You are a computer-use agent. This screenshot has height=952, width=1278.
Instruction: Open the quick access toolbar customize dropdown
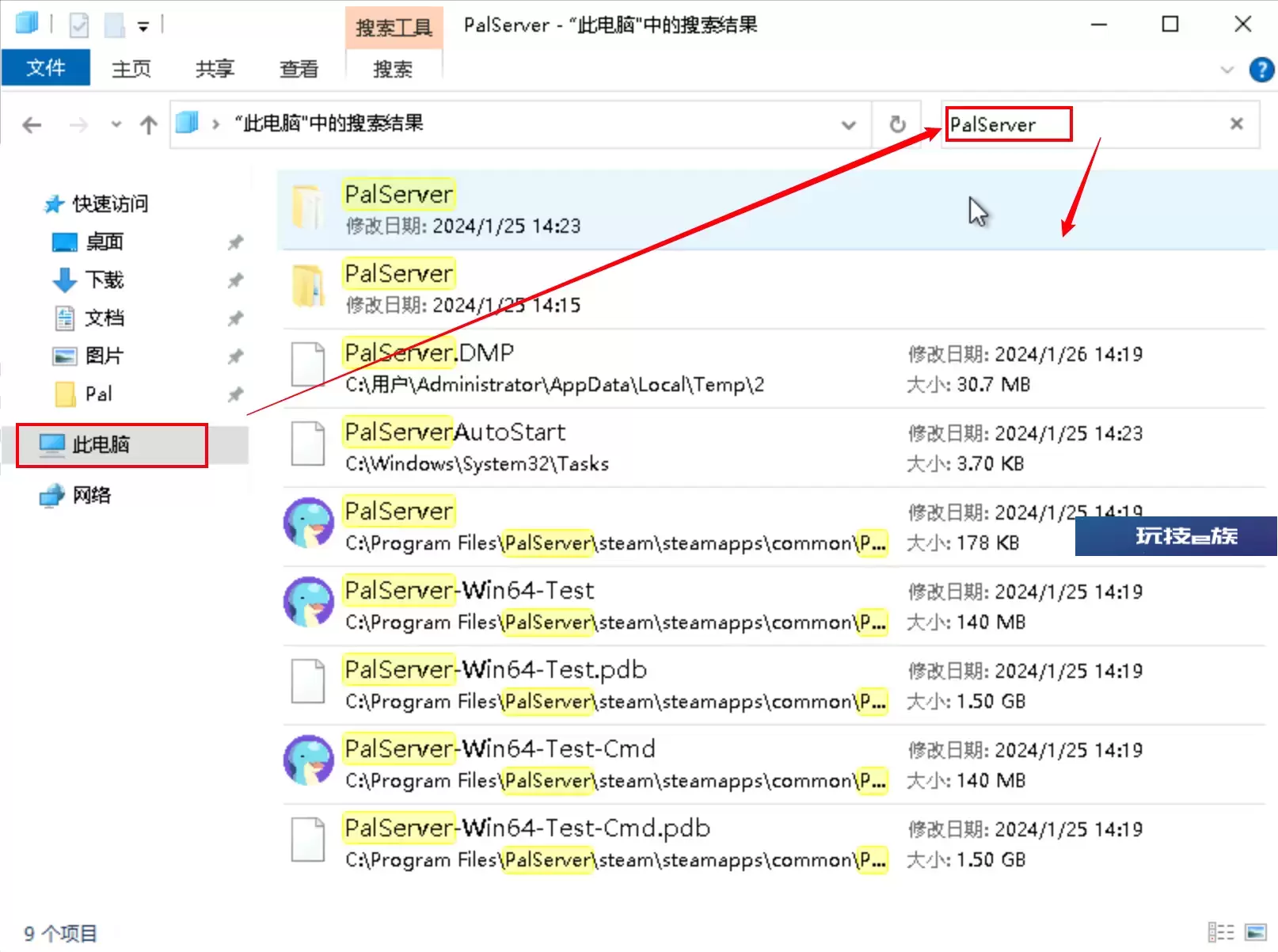coord(143,26)
